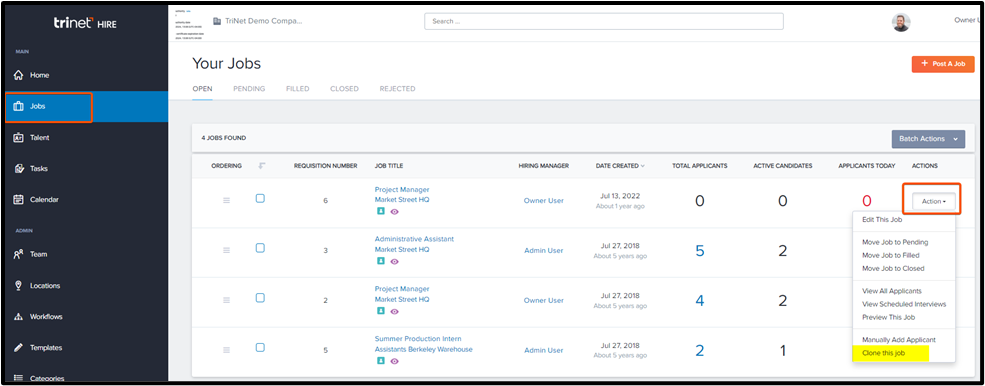
Task: Check the box for requisition 2
Action: point(260,298)
